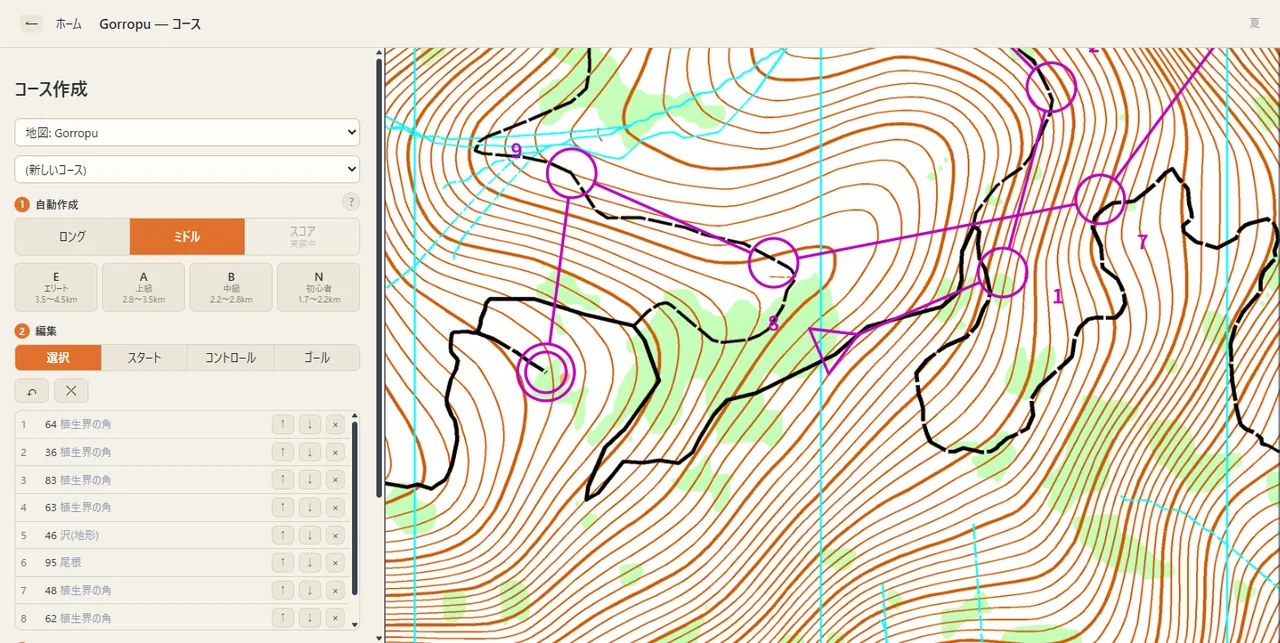1280x643 pixels.
Task: Move control 83 植生界の角 down
Action: (x=310, y=480)
